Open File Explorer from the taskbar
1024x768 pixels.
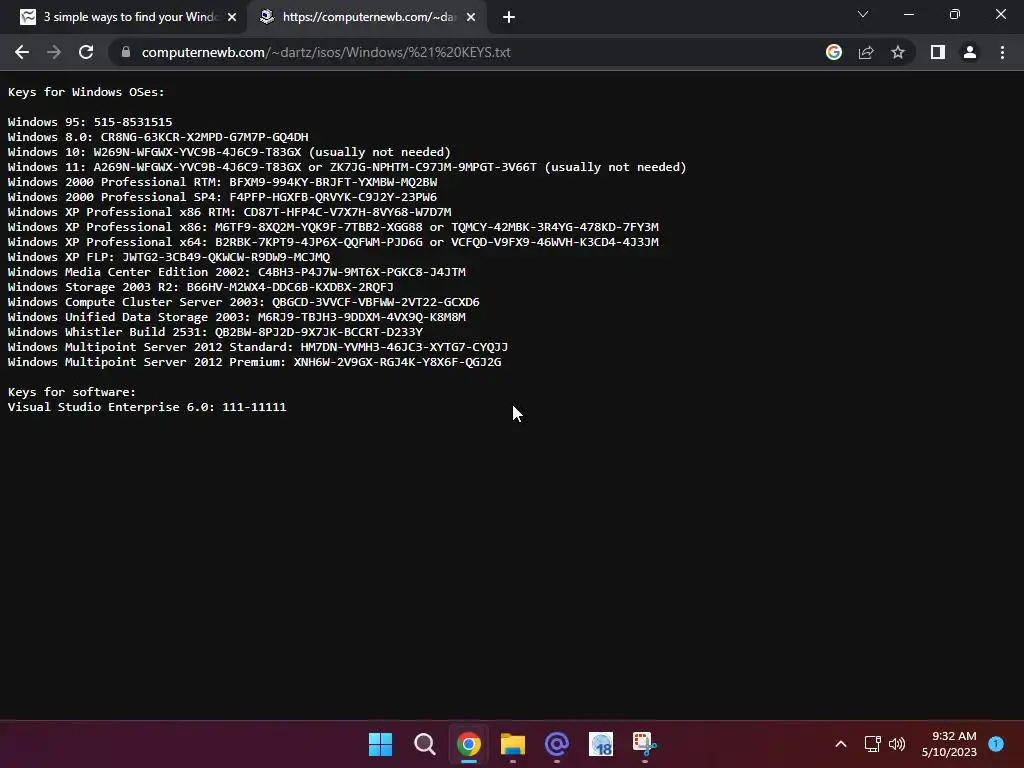tap(513, 744)
